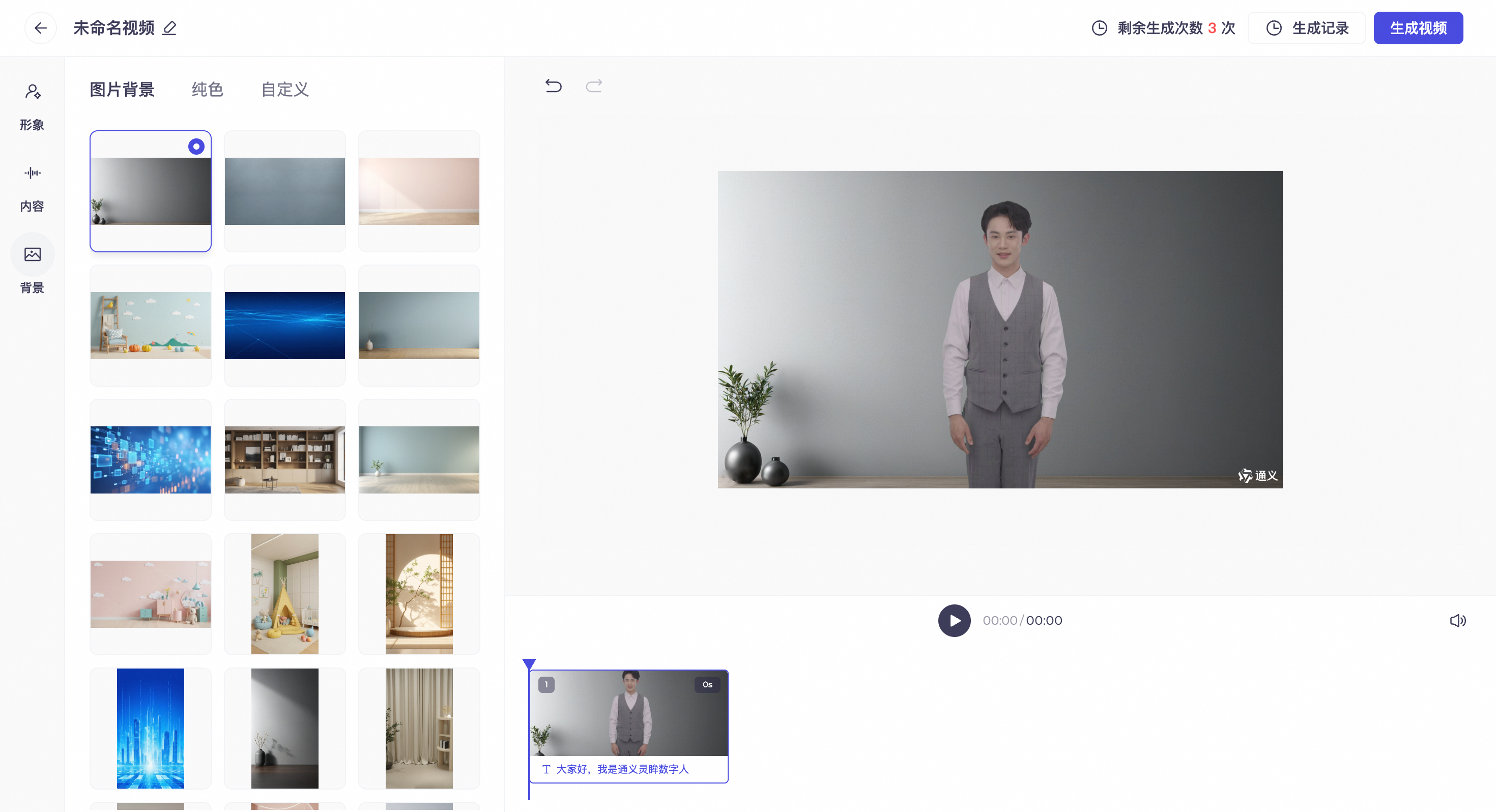
Task: Choose the vertical beige curtain background
Action: pos(419,728)
